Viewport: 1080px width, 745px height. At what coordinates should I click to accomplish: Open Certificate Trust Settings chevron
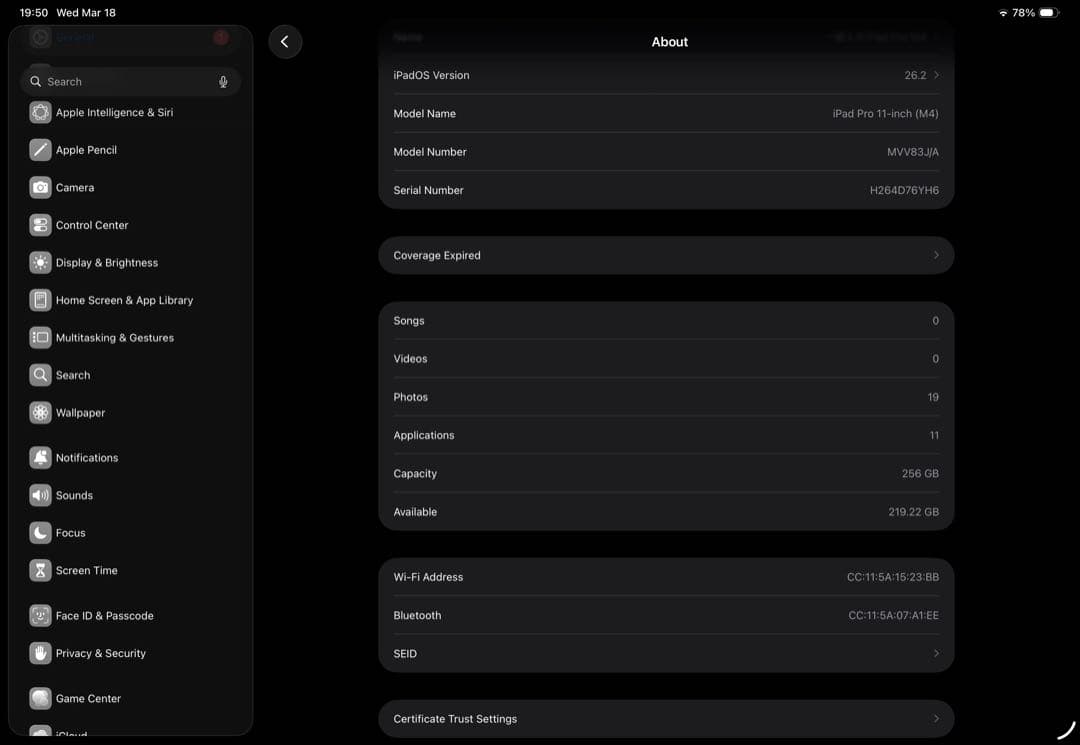coord(936,718)
